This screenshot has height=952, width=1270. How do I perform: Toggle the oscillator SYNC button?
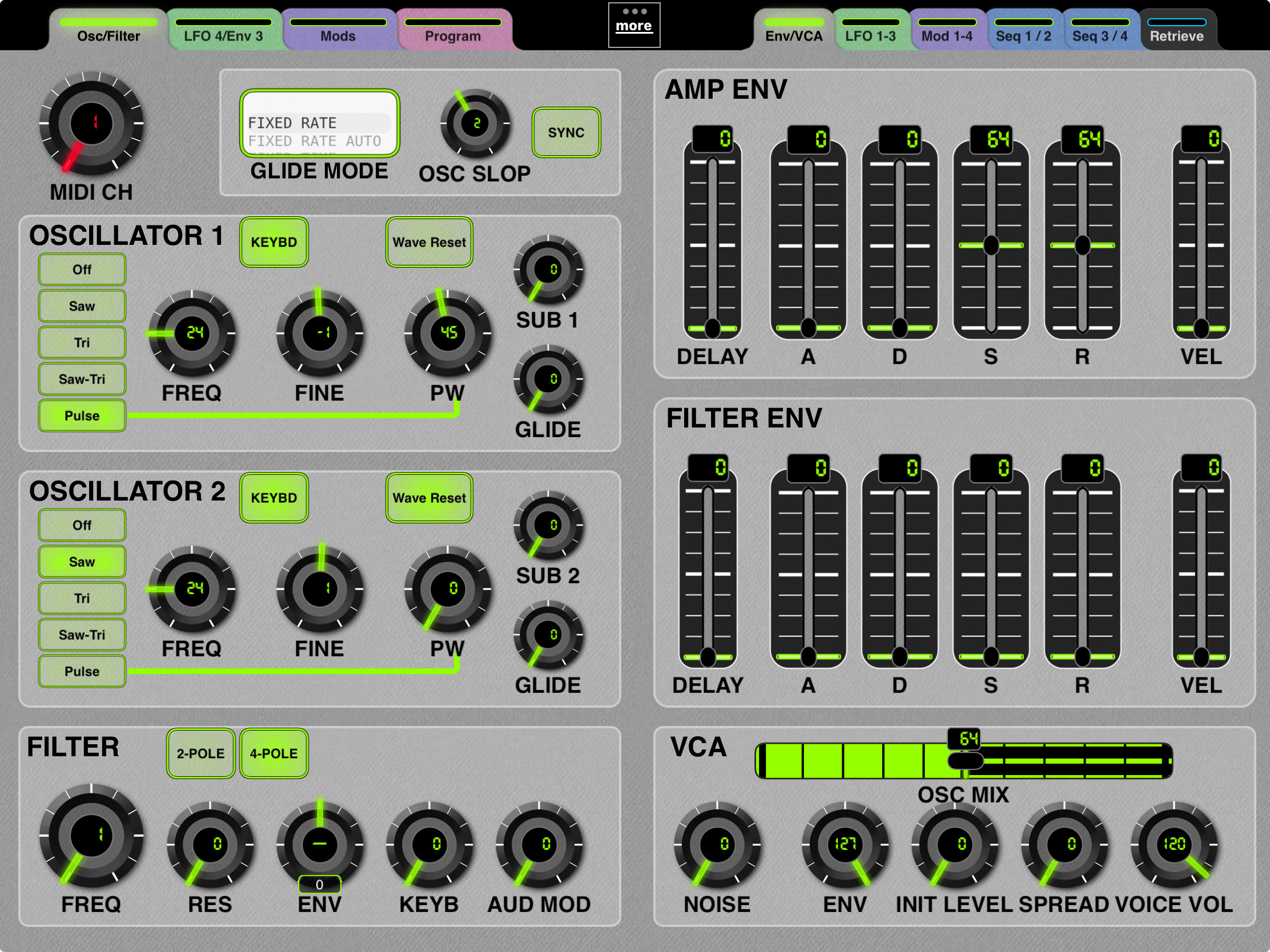(566, 132)
